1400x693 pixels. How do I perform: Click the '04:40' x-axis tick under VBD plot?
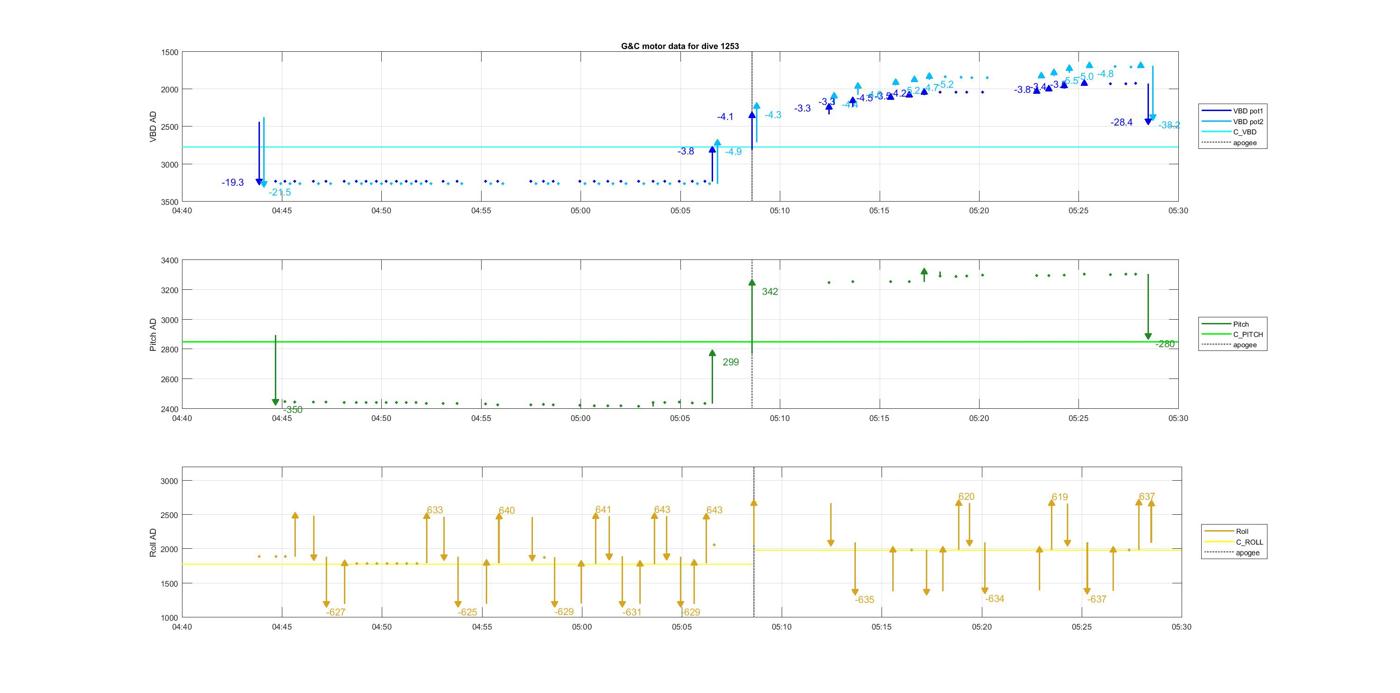click(182, 211)
